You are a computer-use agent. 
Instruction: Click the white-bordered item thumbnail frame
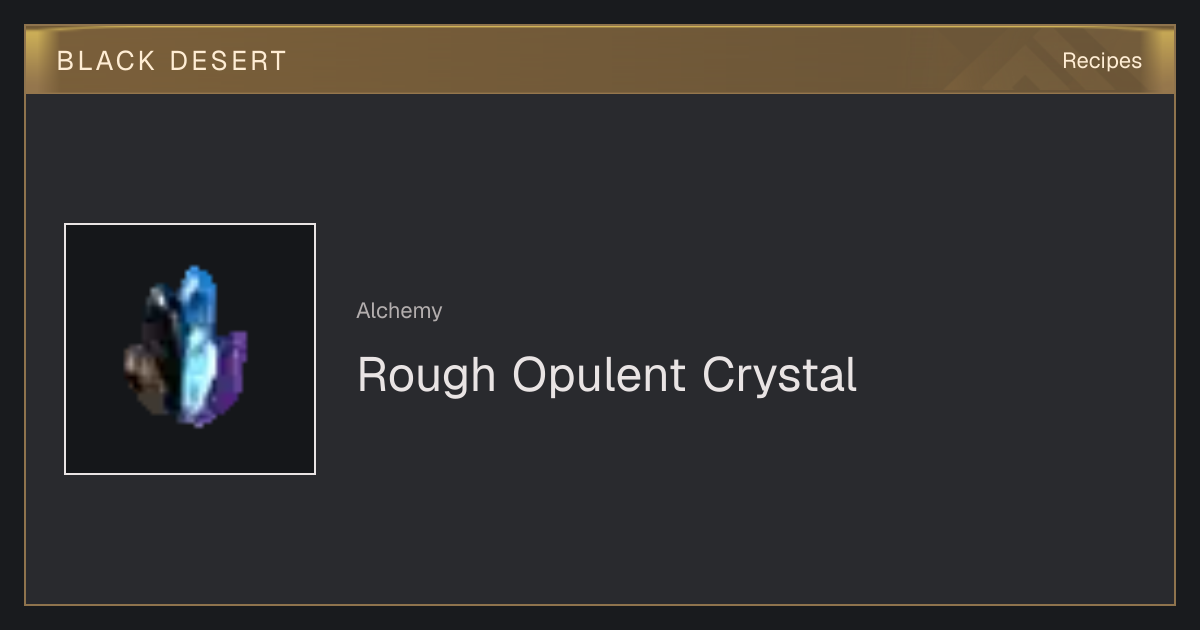190,349
